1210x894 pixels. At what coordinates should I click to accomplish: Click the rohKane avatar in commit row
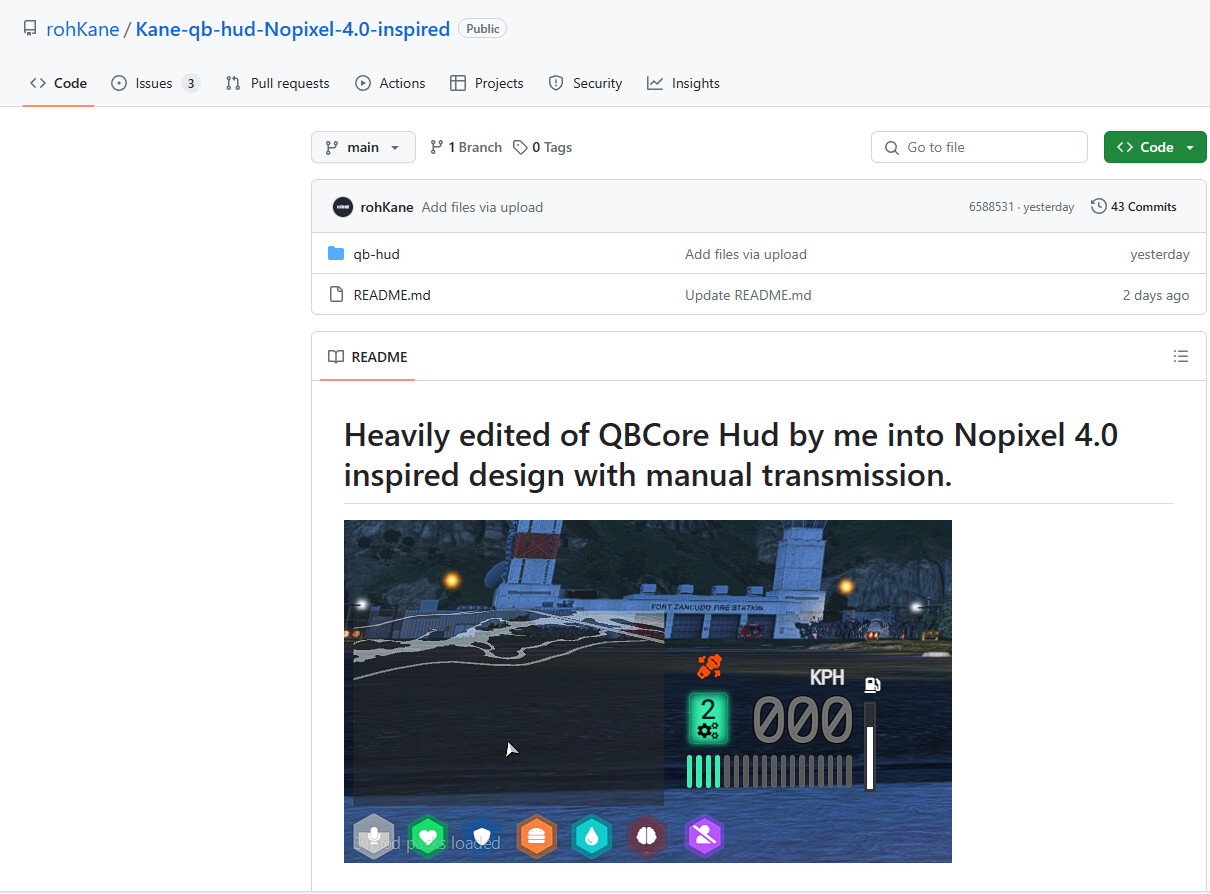coord(343,207)
